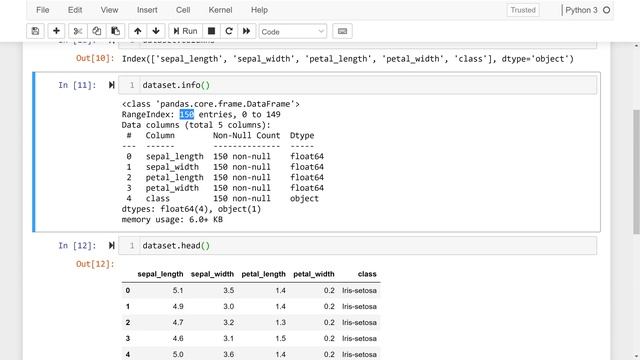Cut selected cells with scissors icon

[x=78, y=31]
